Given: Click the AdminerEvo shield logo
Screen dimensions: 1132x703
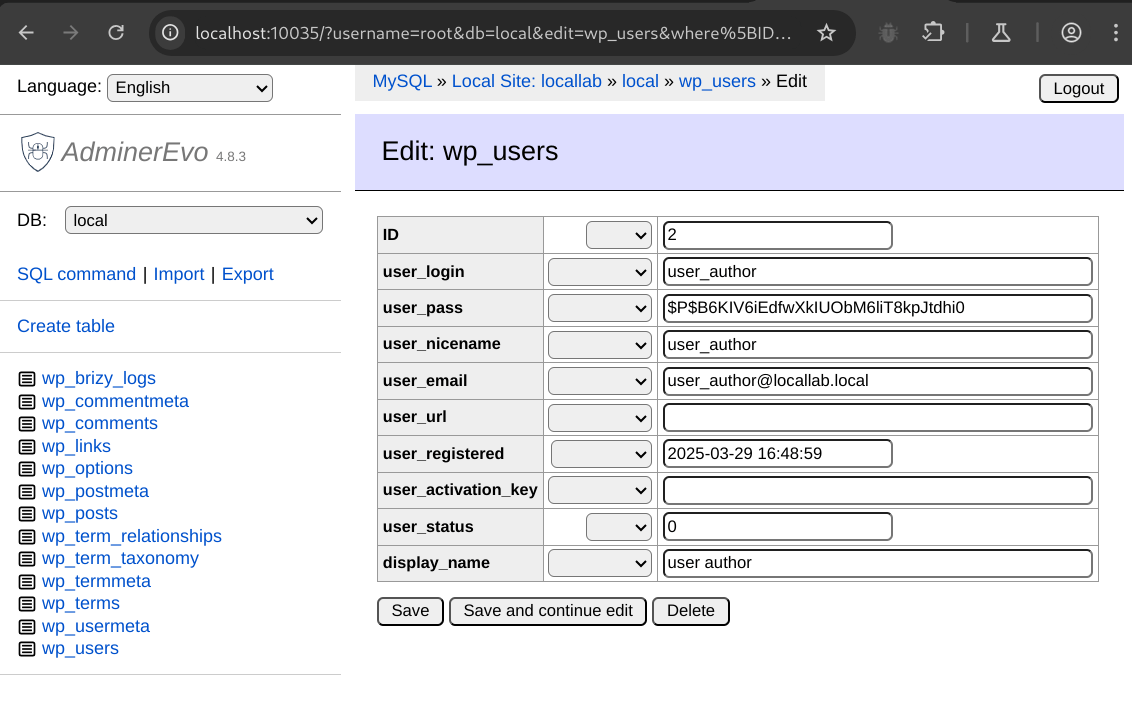Looking at the screenshot, I should (x=38, y=152).
